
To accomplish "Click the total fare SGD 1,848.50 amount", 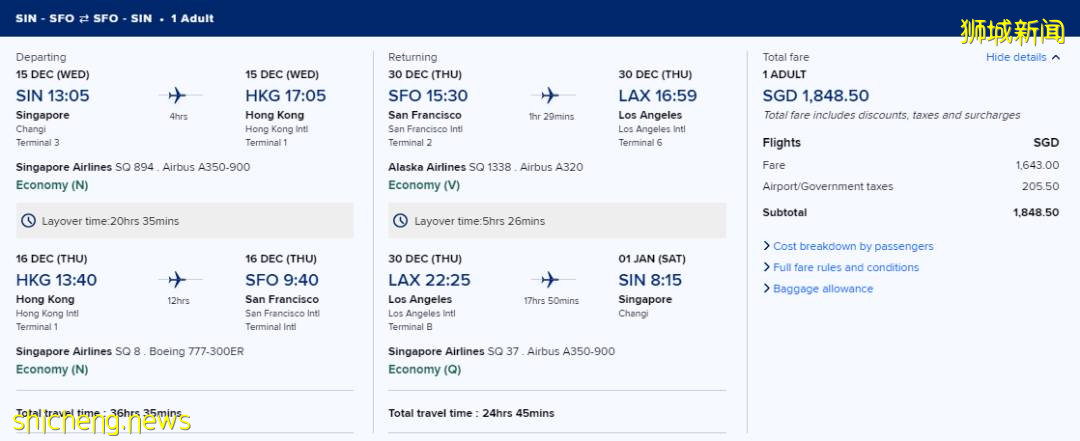I will [815, 96].
